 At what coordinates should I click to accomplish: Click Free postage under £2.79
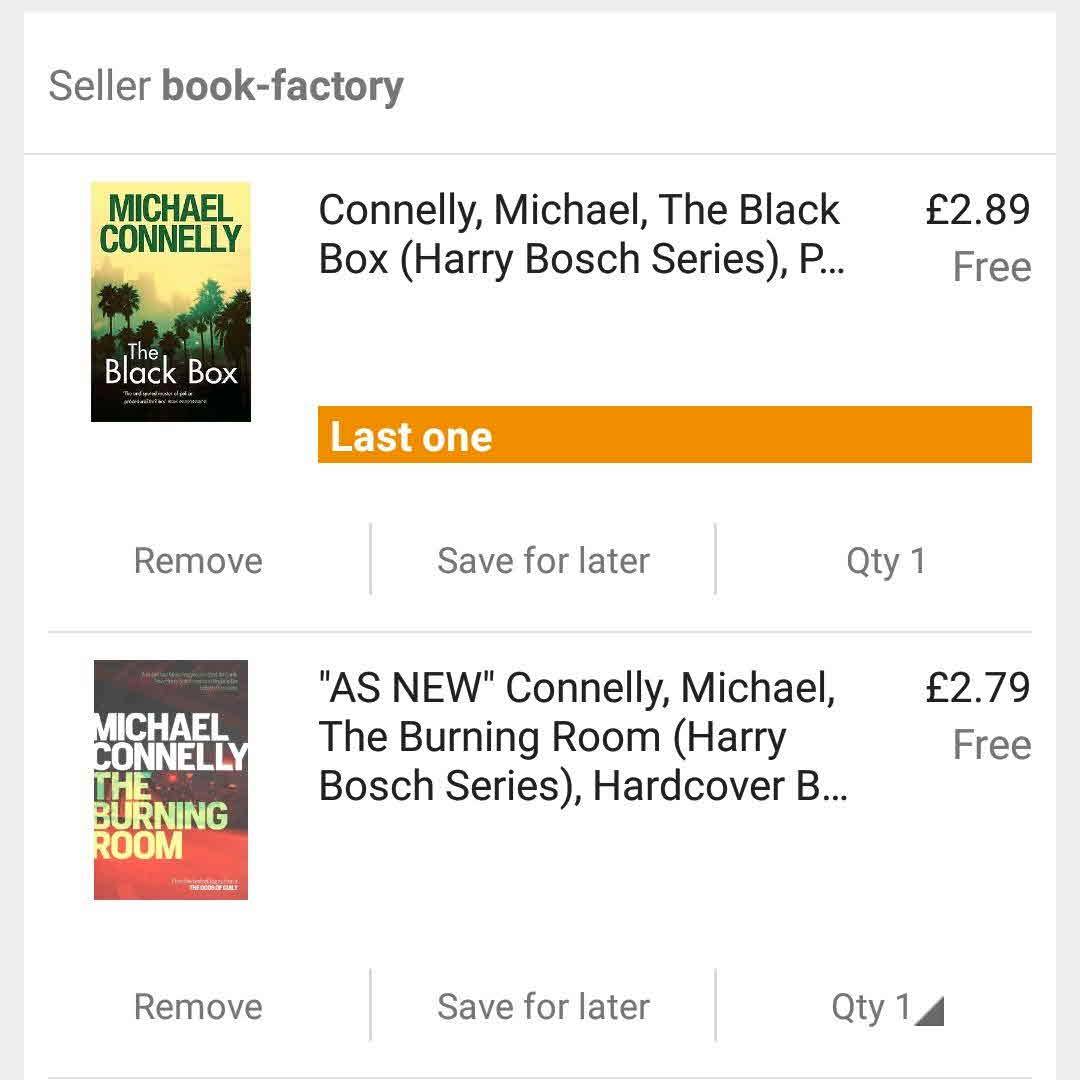(991, 745)
